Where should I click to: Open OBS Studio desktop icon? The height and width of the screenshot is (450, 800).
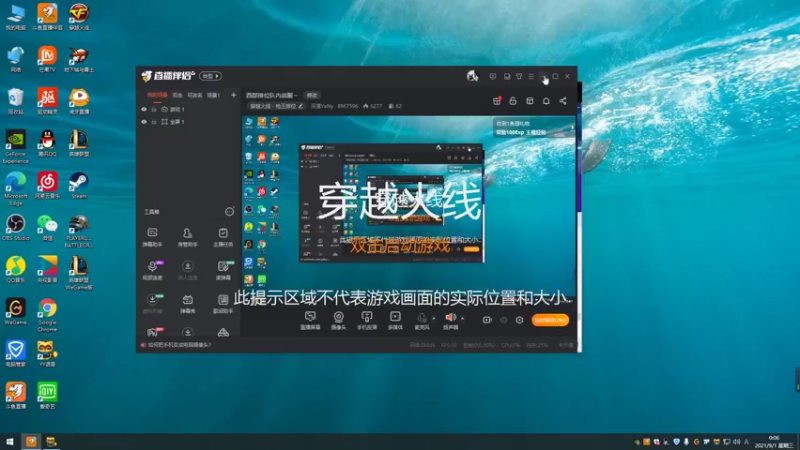(x=15, y=228)
